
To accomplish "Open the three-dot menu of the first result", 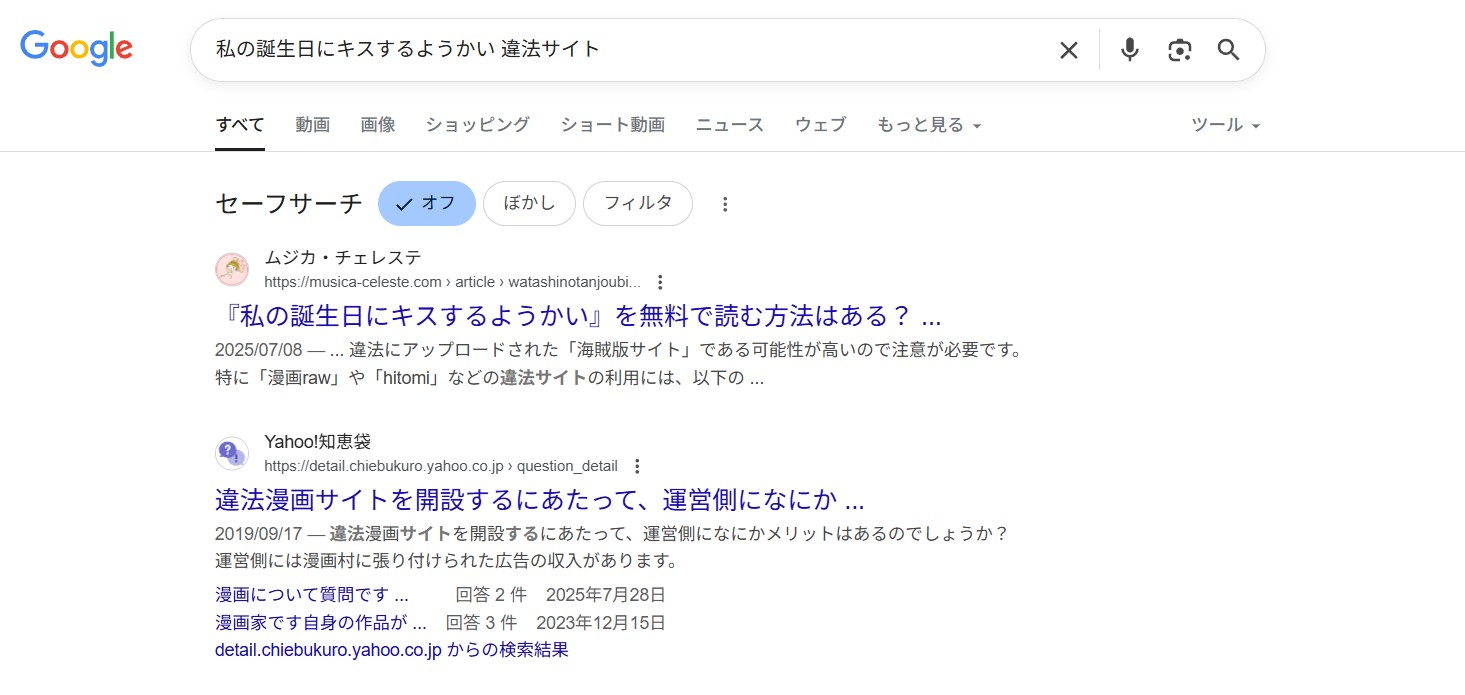I will point(661,281).
